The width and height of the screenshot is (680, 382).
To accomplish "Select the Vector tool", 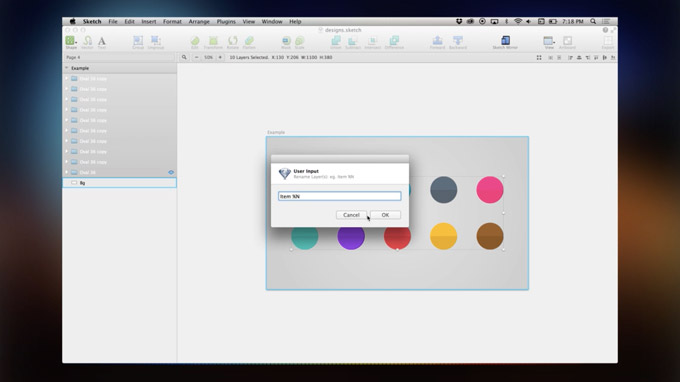I will coord(87,42).
